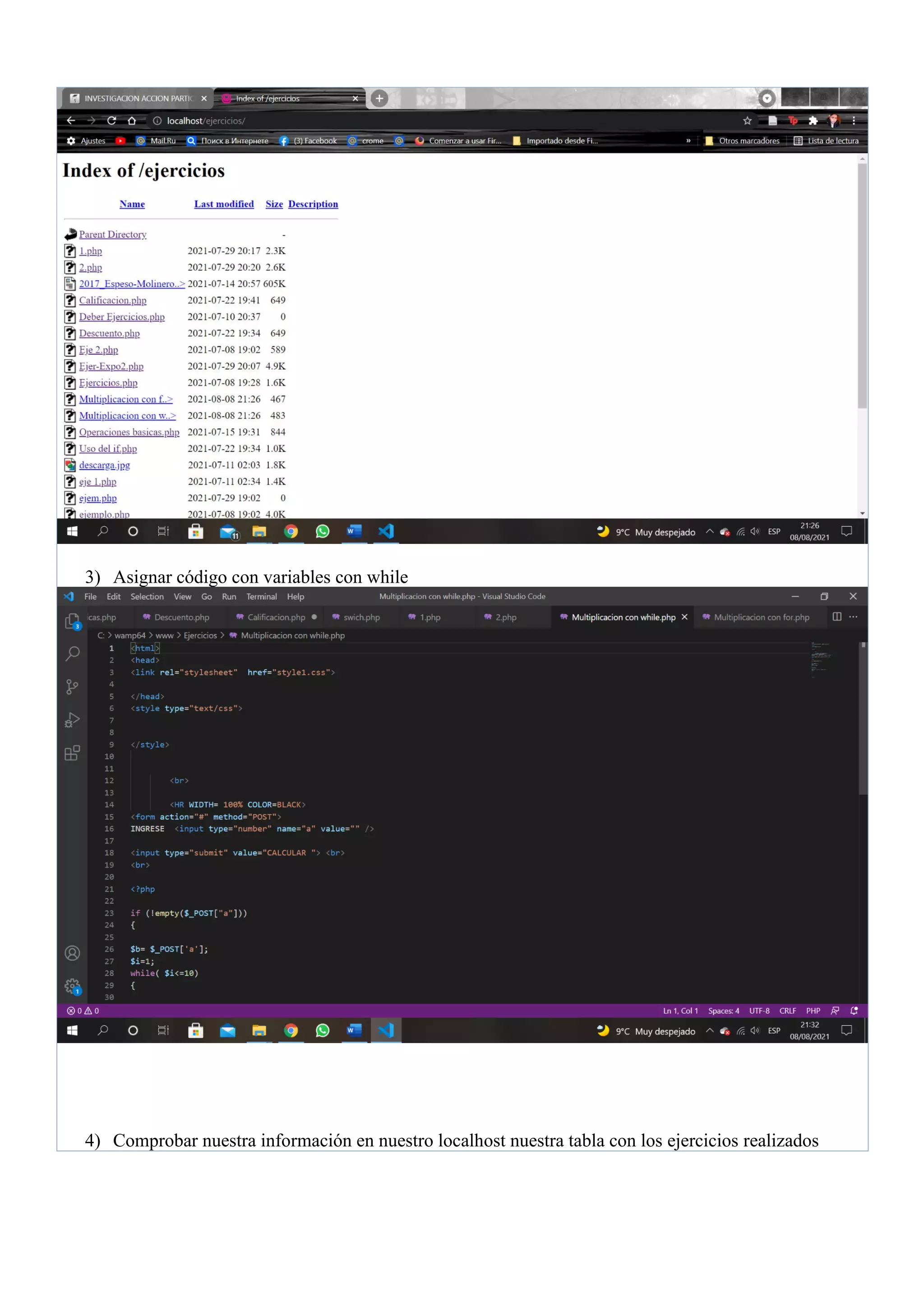Click the split editor icon
924x1307 pixels.
[x=836, y=616]
